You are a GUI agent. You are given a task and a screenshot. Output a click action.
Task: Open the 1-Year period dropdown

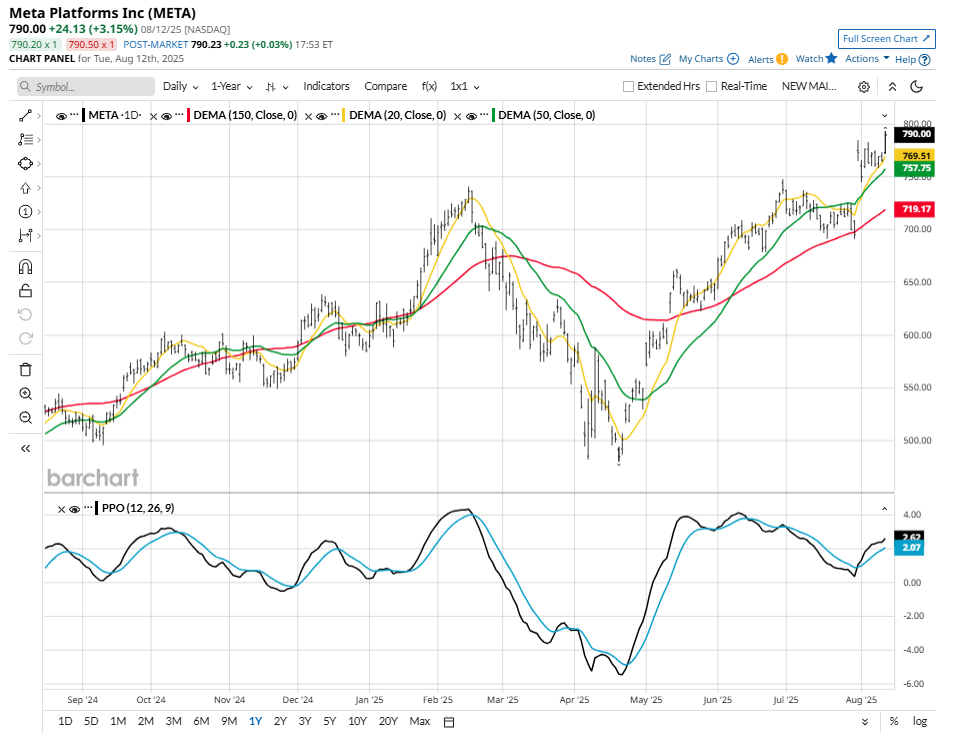(x=232, y=86)
